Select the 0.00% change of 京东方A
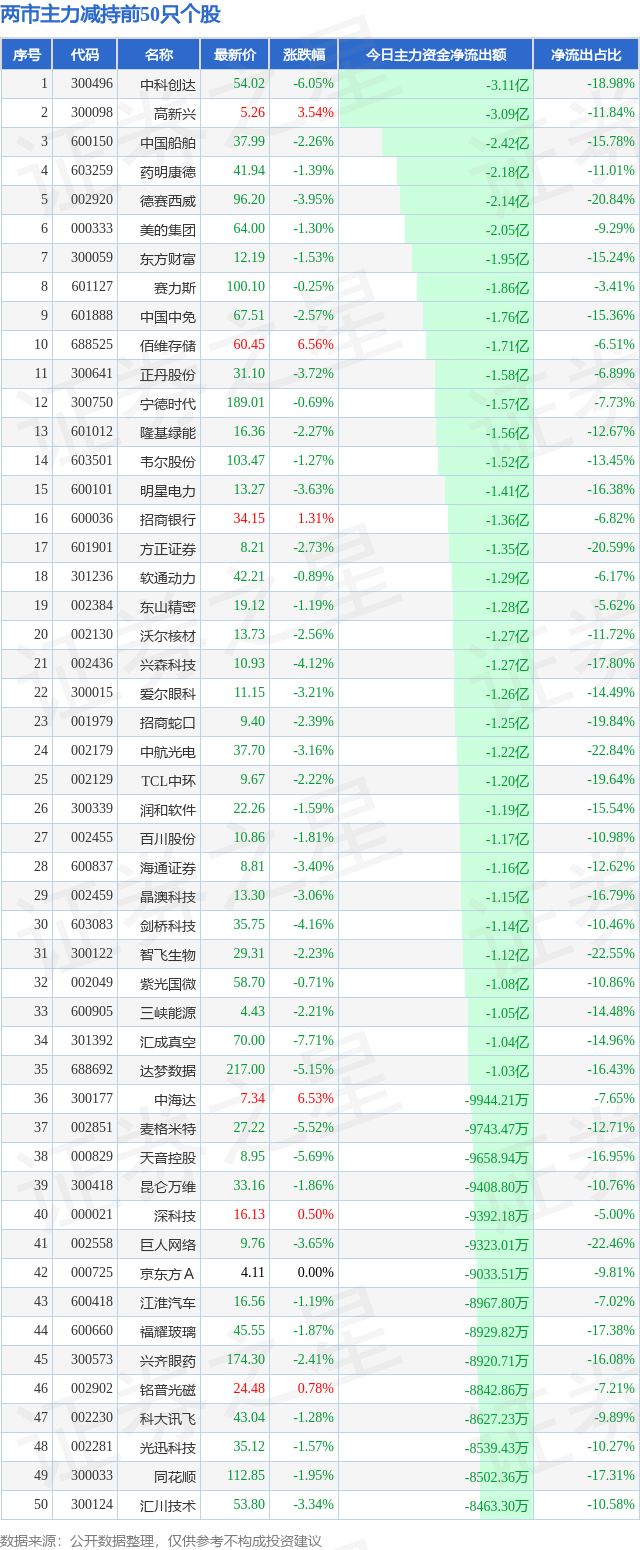This screenshot has width=640, height=1550. [x=315, y=1273]
